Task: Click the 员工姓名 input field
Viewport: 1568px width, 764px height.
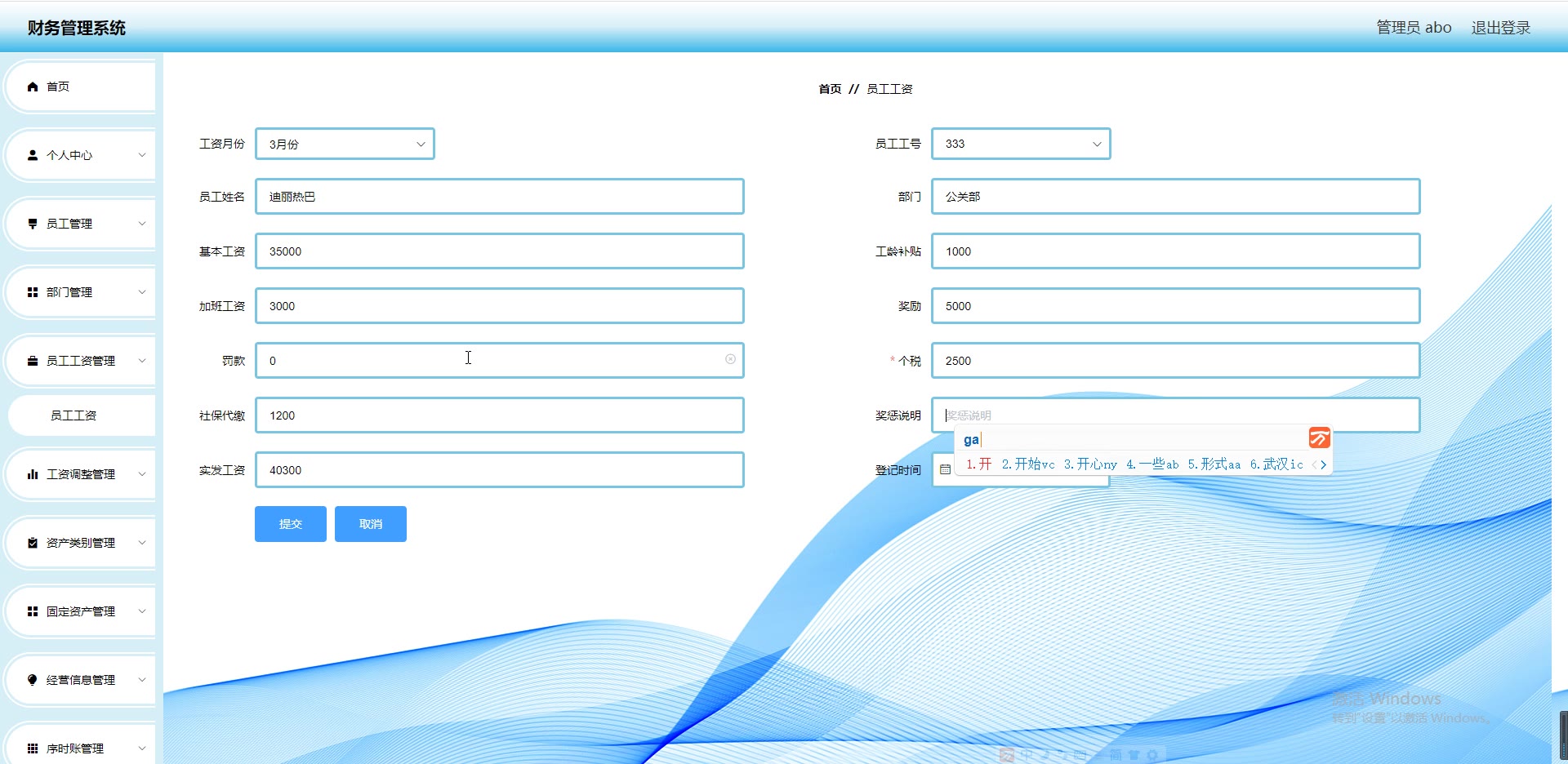Action: 500,197
